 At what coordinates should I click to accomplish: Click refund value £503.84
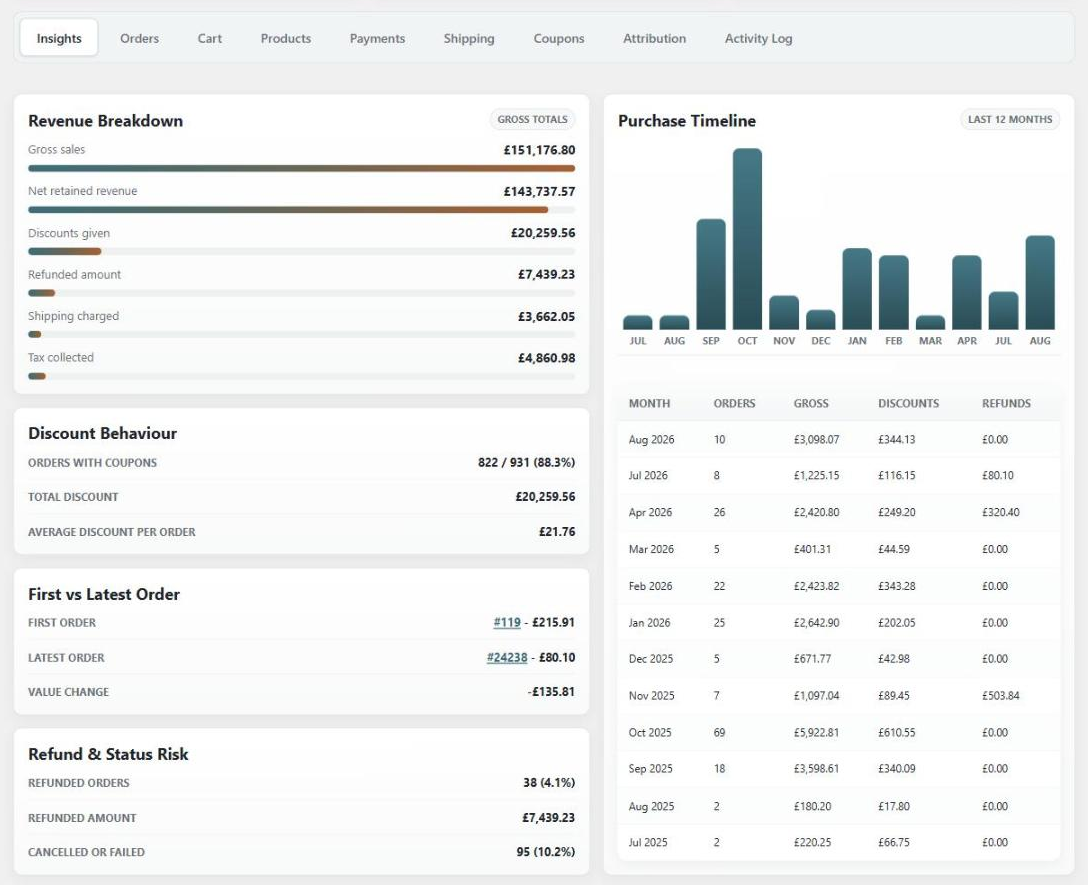click(1001, 696)
